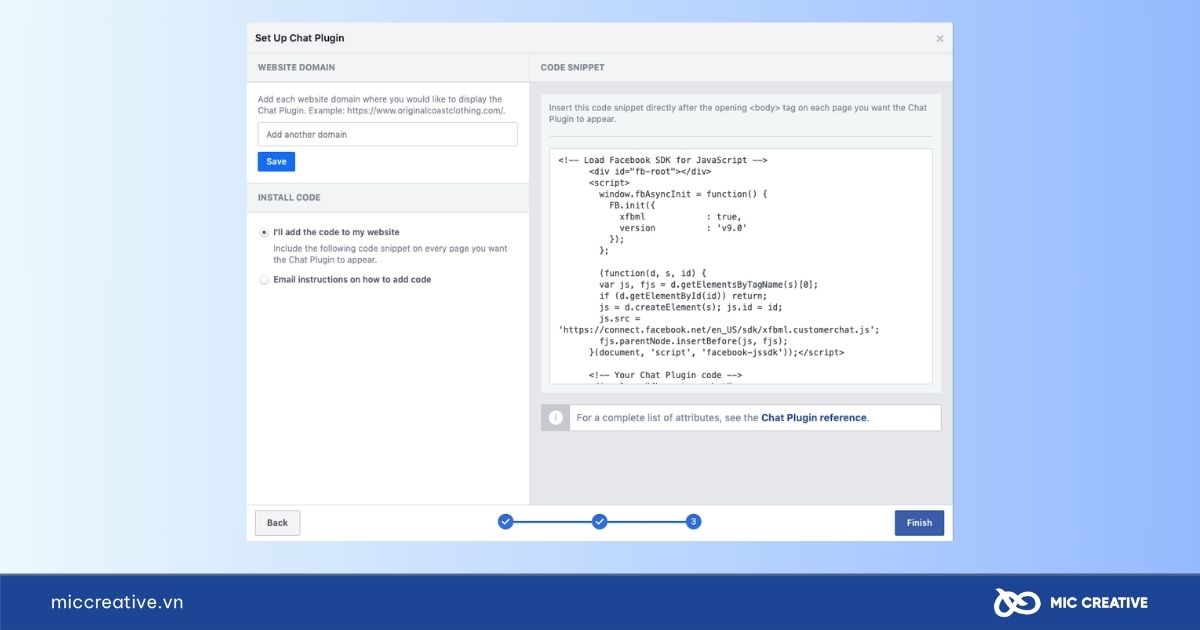Select "I'll add the code to my website"
Image resolution: width=1200 pixels, height=630 pixels.
264,232
